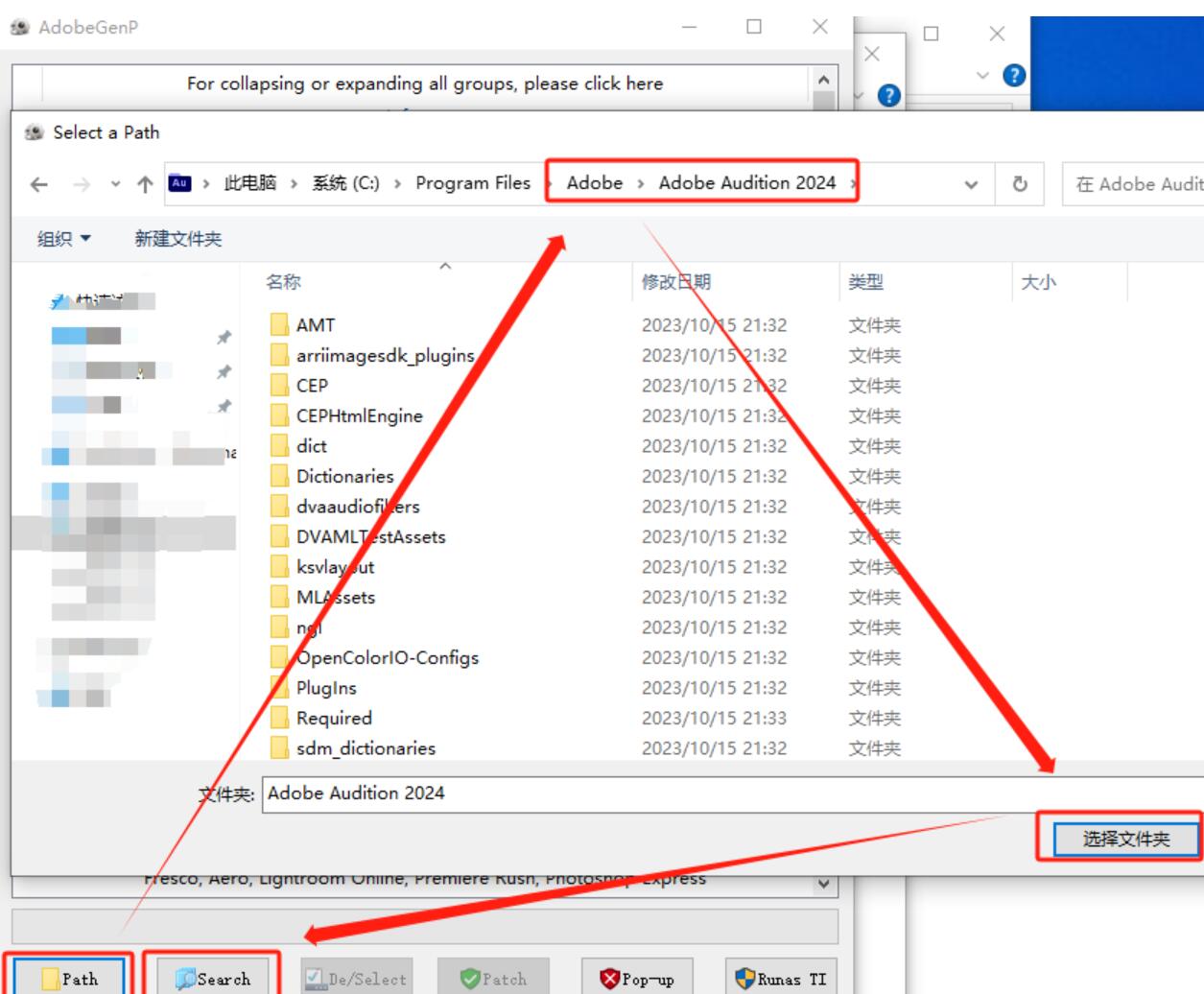The height and width of the screenshot is (994, 1204).
Task: Sort by the 类型 column header
Action: [865, 282]
